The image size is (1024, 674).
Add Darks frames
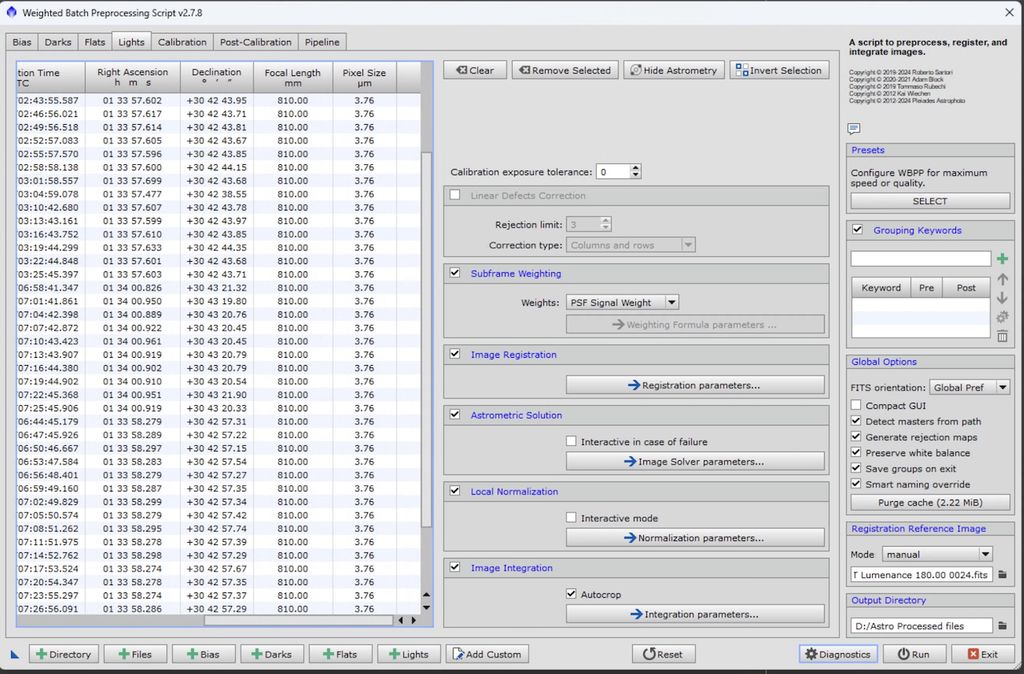pyautogui.click(x=272, y=654)
